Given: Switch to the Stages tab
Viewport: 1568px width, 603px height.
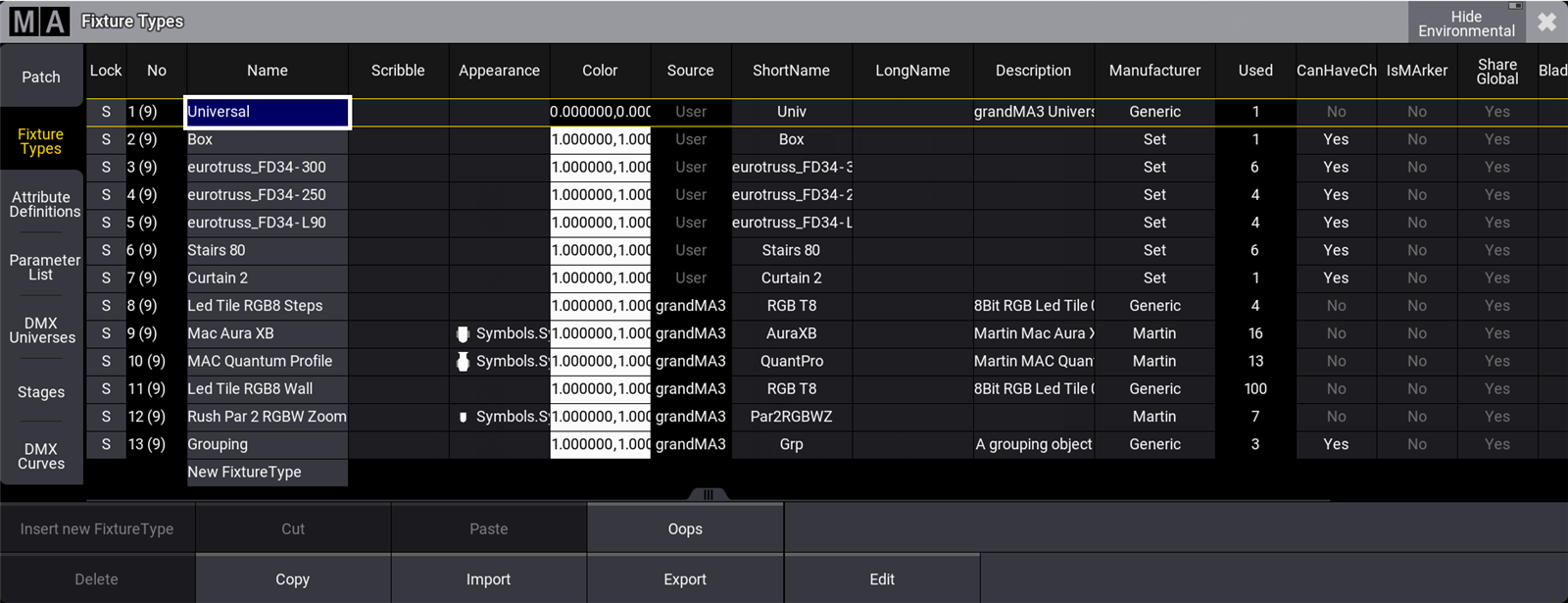Looking at the screenshot, I should click(x=41, y=392).
